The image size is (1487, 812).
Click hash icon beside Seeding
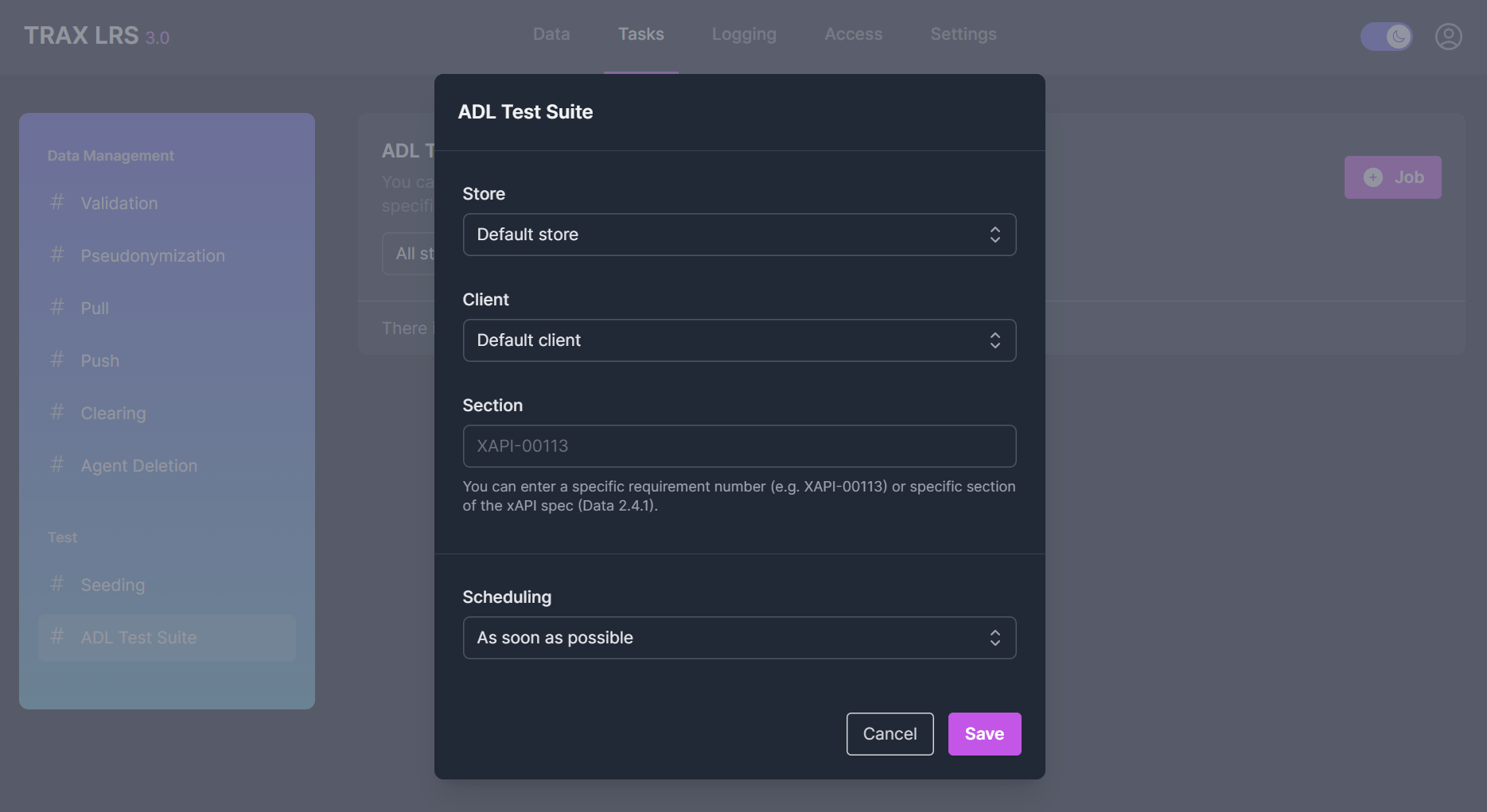pos(57,584)
